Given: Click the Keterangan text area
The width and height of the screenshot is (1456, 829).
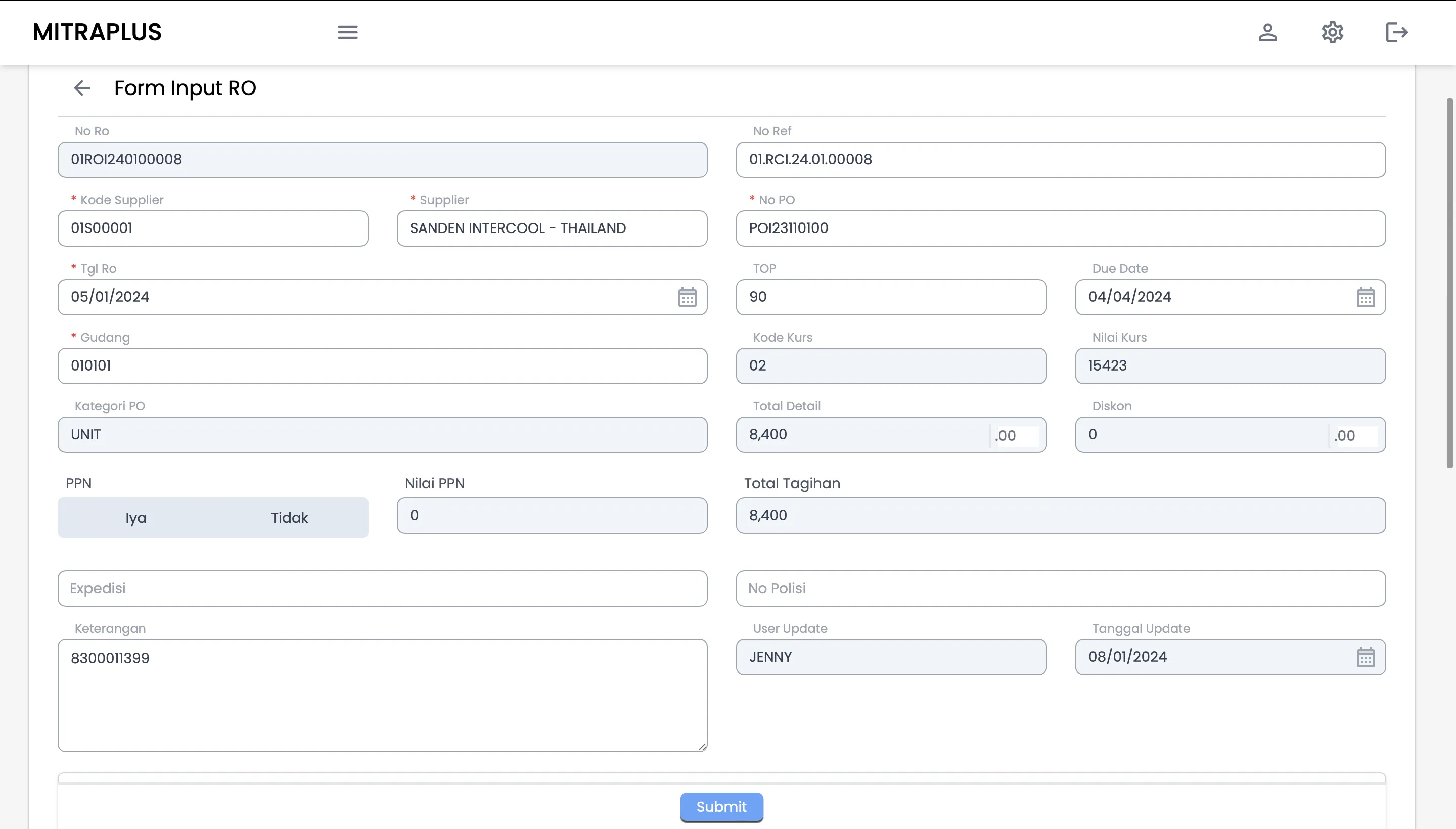Looking at the screenshot, I should [382, 695].
